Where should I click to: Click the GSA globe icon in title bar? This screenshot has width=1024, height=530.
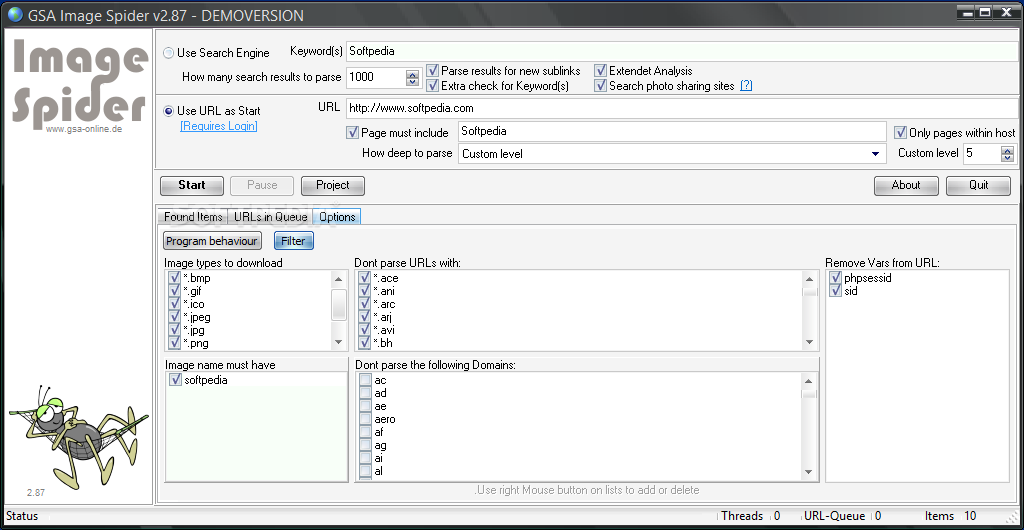(15, 14)
